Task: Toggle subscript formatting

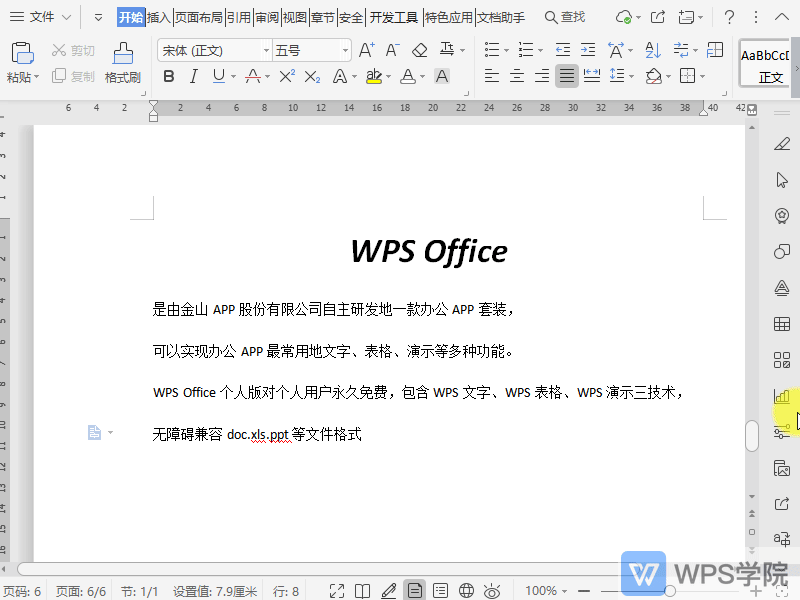Action: [x=312, y=77]
